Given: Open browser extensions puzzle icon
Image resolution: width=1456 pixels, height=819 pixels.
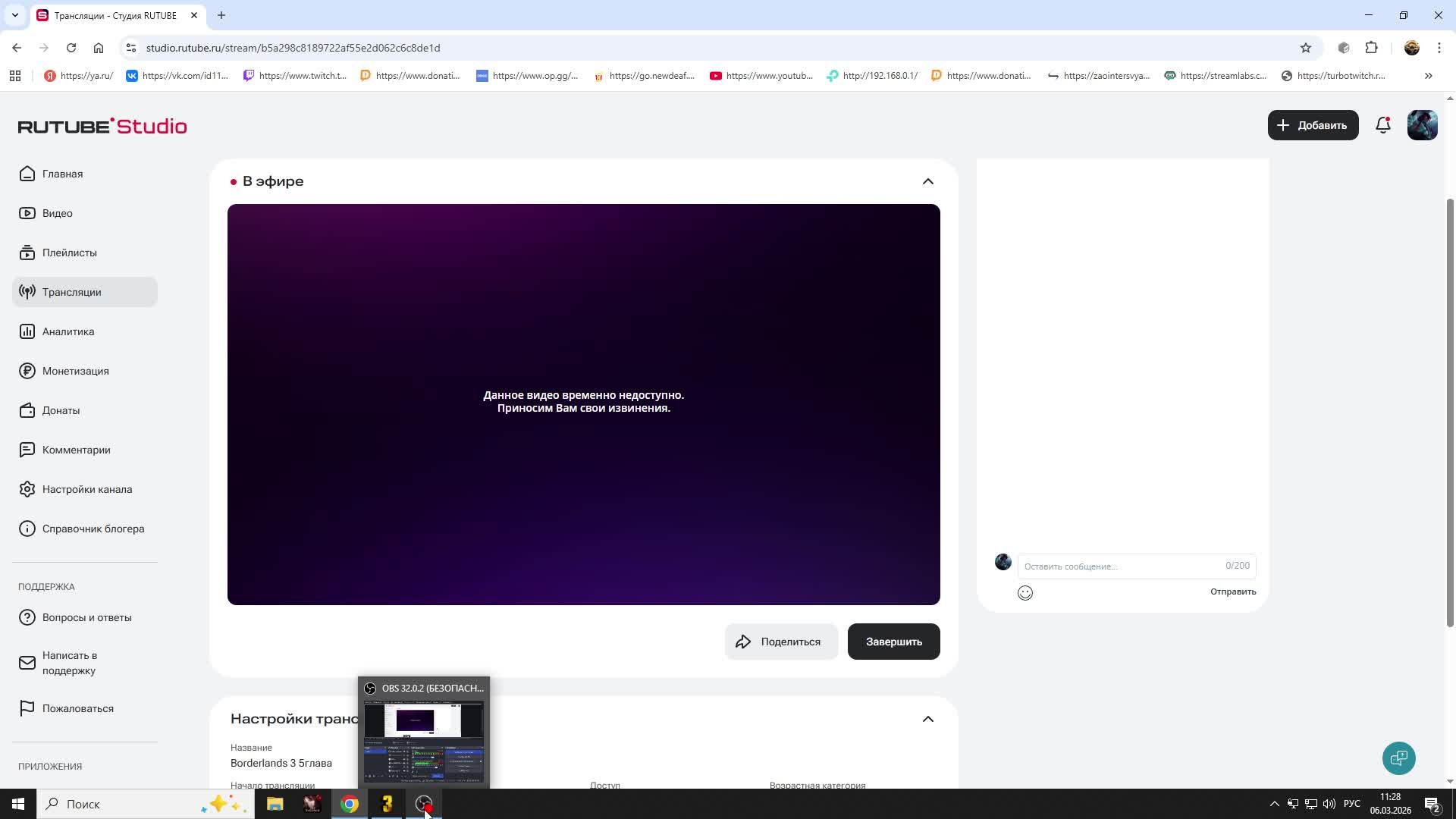Looking at the screenshot, I should tap(1371, 48).
